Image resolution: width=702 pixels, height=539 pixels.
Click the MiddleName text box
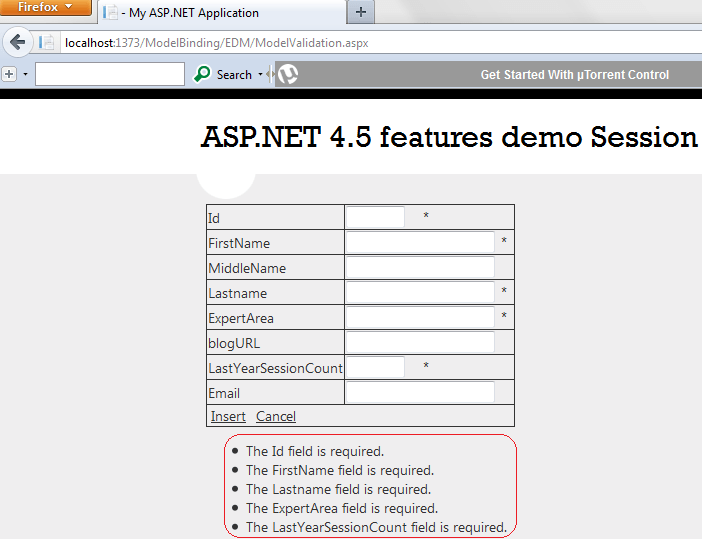(420, 267)
